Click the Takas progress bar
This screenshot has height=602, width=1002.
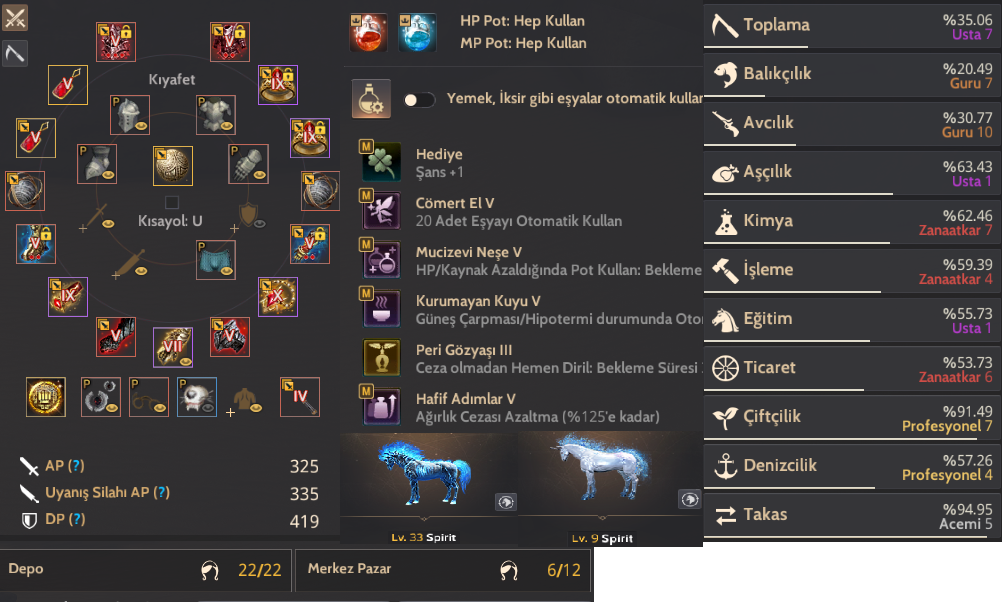852,537
